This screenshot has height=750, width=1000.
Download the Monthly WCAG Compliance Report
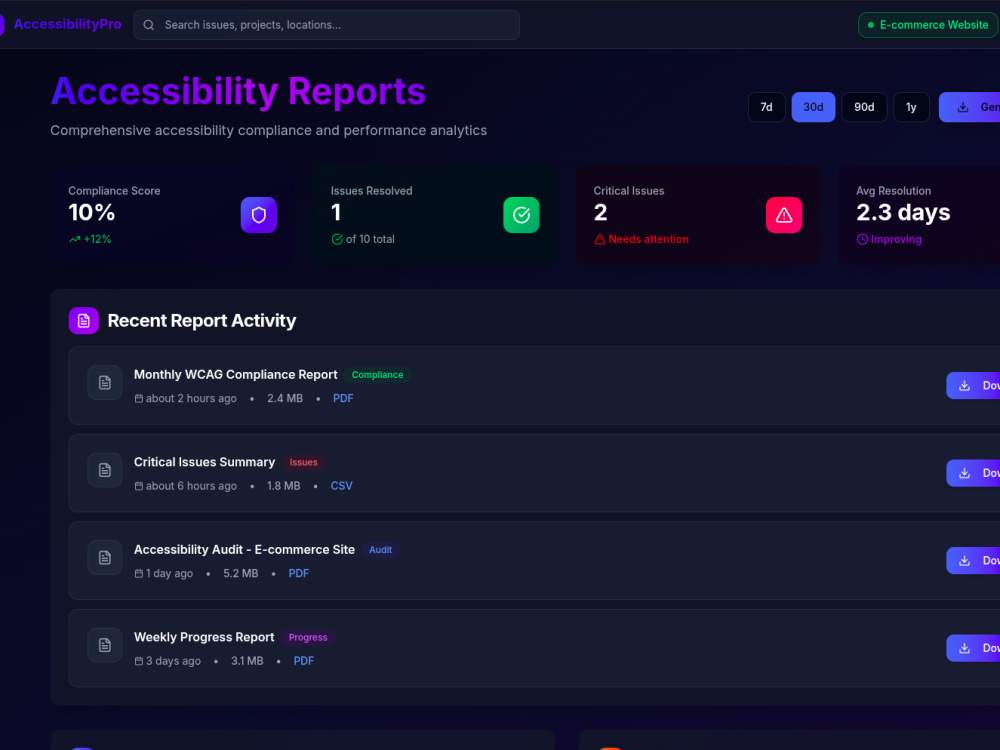click(973, 385)
